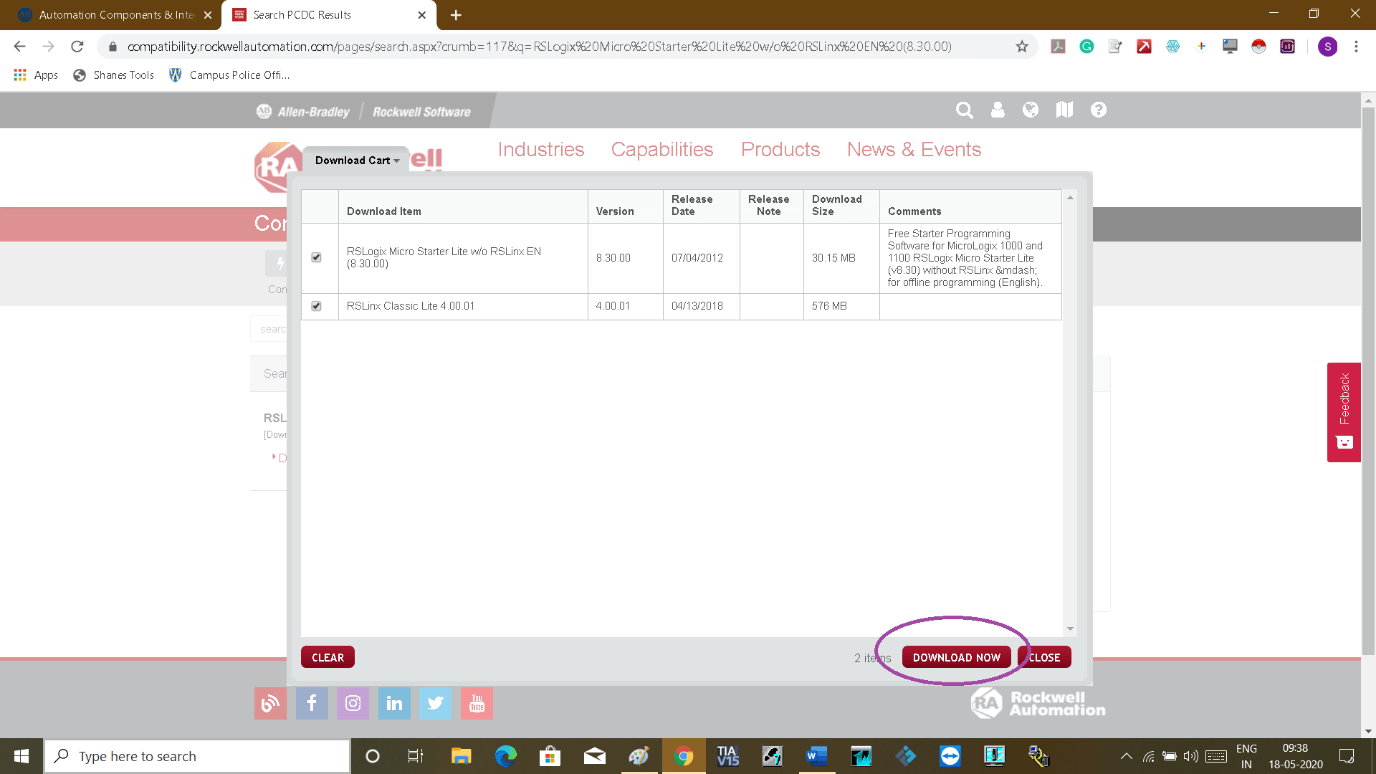Open the Chrome profile avatar S
Image resolution: width=1376 pixels, height=774 pixels.
click(x=1327, y=46)
